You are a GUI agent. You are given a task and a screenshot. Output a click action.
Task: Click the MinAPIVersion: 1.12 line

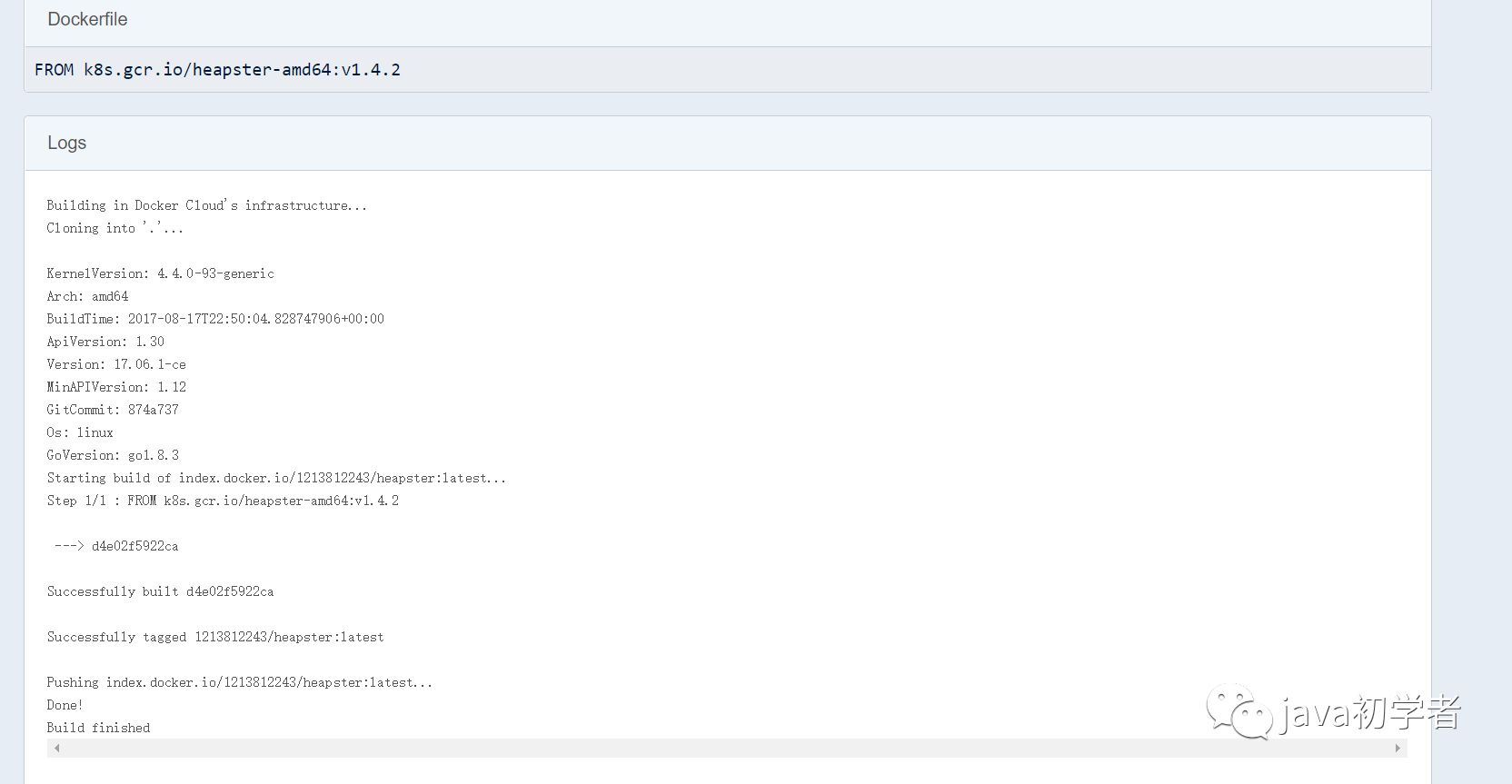116,387
